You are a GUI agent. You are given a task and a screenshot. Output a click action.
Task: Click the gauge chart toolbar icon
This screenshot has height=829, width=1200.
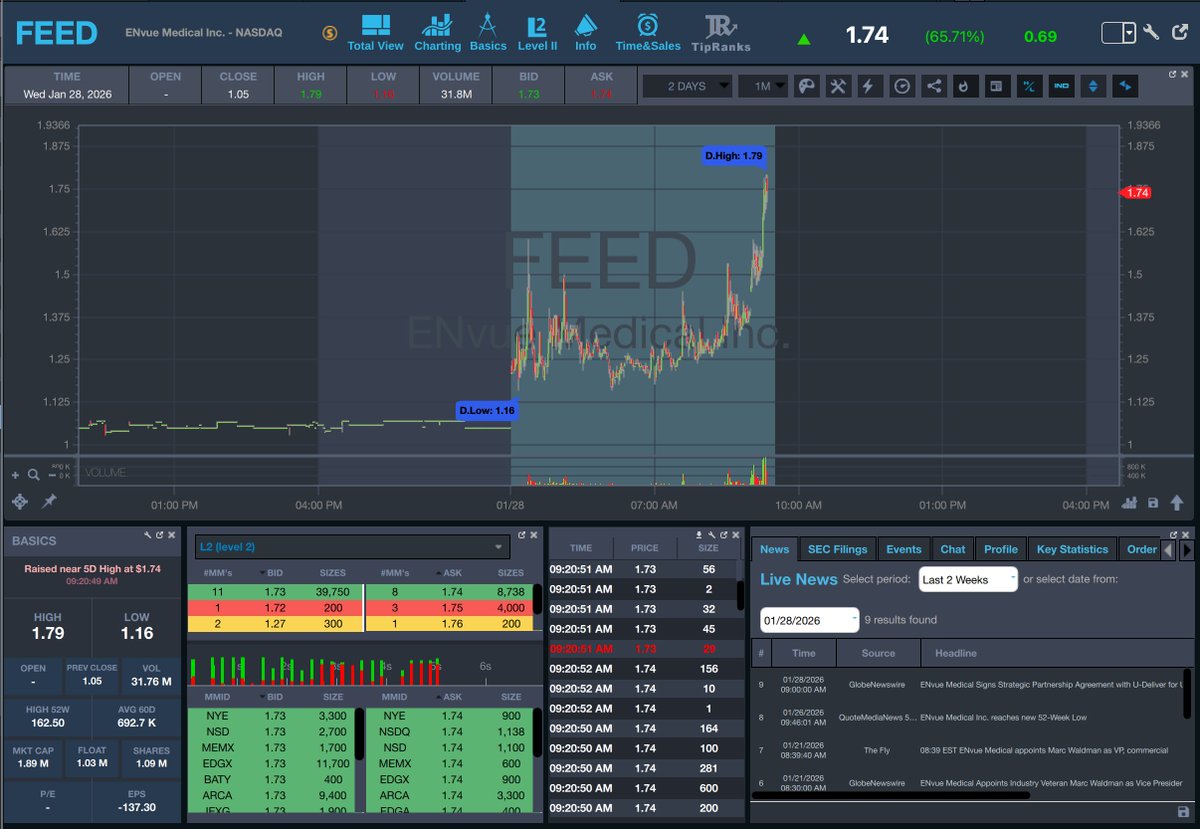tap(902, 86)
